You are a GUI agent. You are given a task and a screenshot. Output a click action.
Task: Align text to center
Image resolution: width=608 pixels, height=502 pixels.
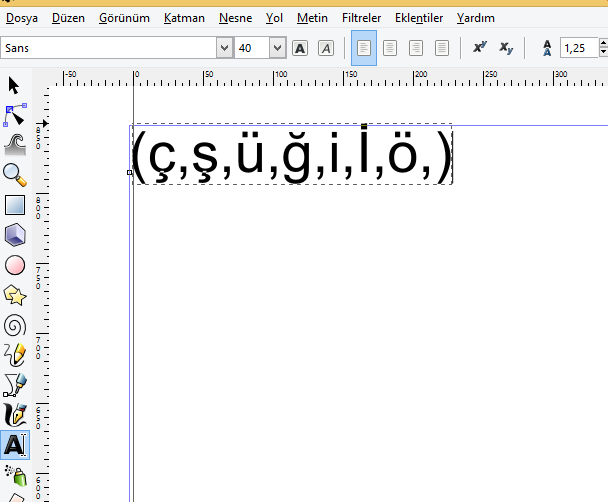pyautogui.click(x=390, y=48)
